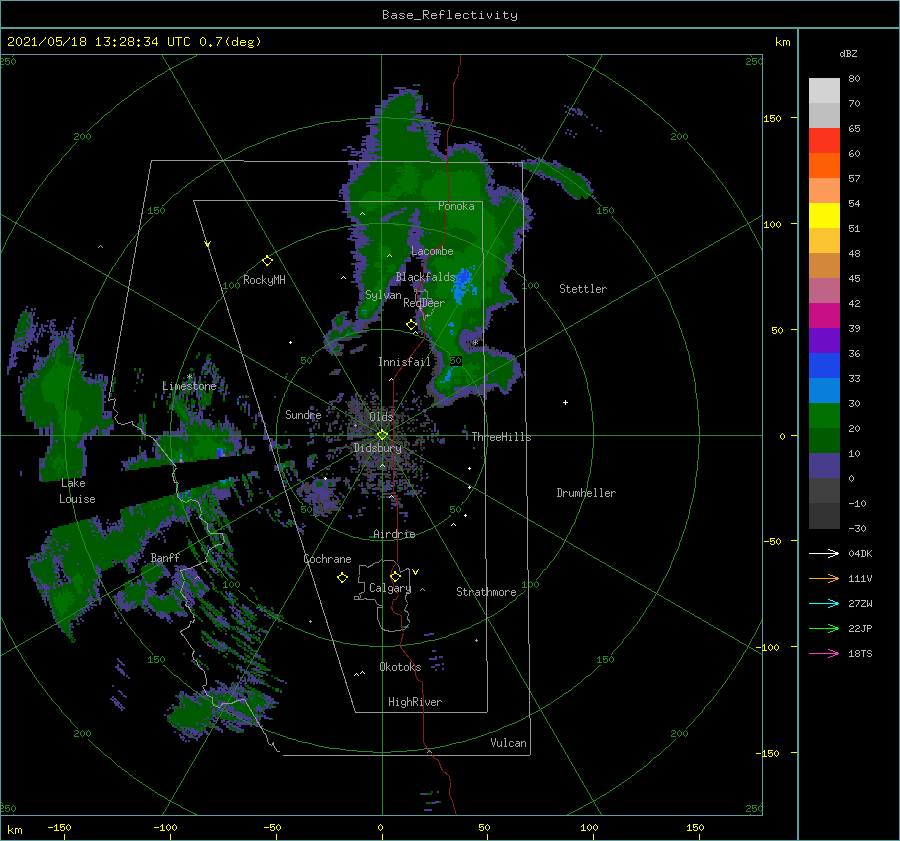Click the Okotoks town label
The image size is (900, 841).
(400, 667)
